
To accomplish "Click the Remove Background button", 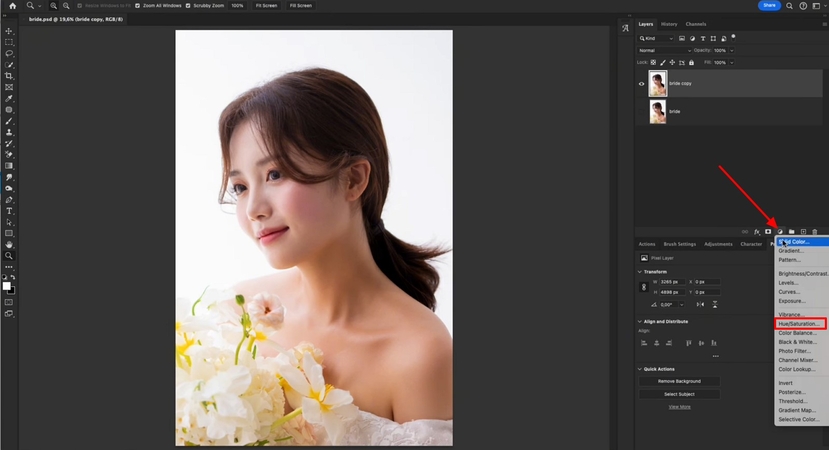I will click(x=679, y=381).
